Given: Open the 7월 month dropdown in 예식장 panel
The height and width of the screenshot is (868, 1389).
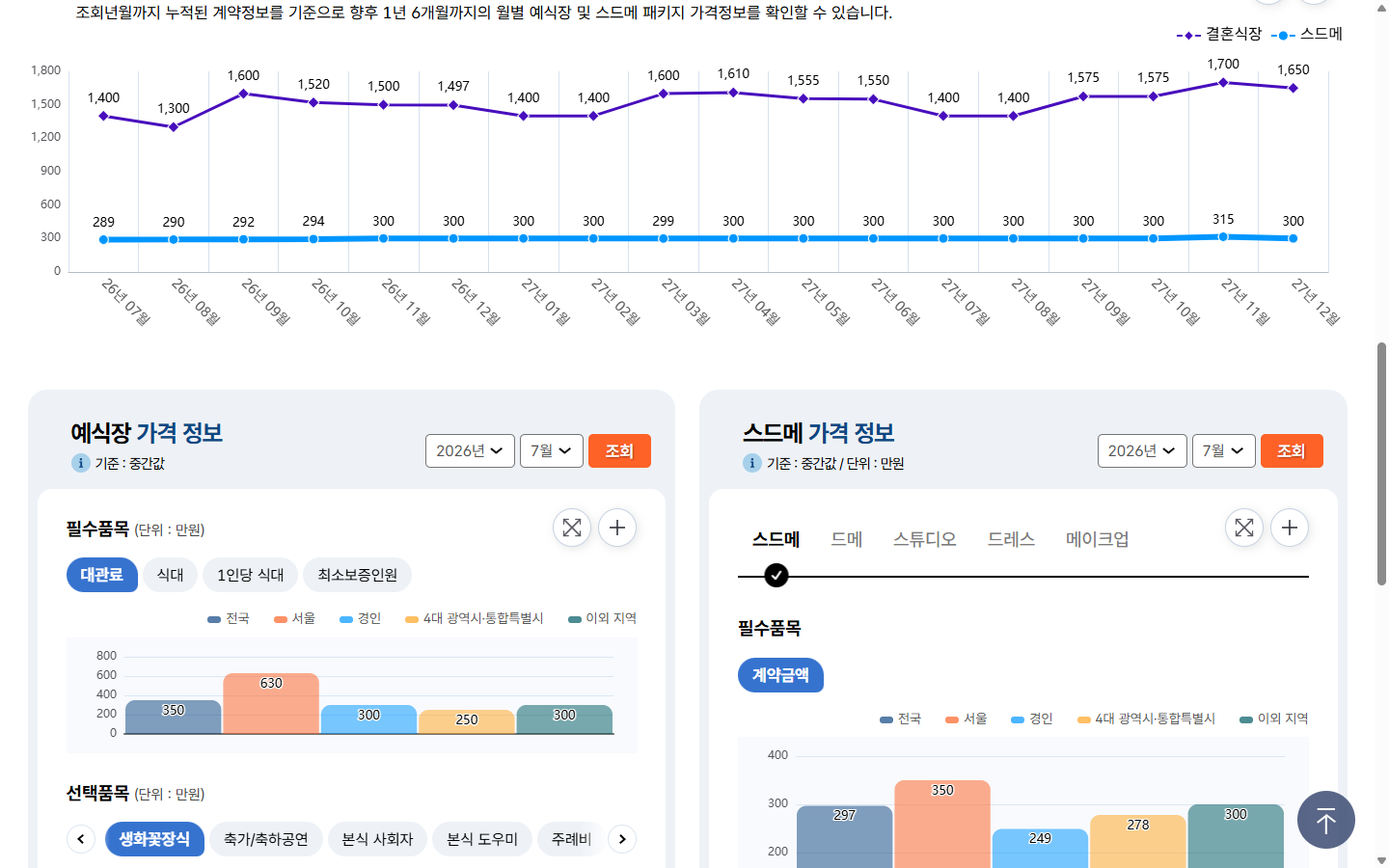Looking at the screenshot, I should click(552, 450).
